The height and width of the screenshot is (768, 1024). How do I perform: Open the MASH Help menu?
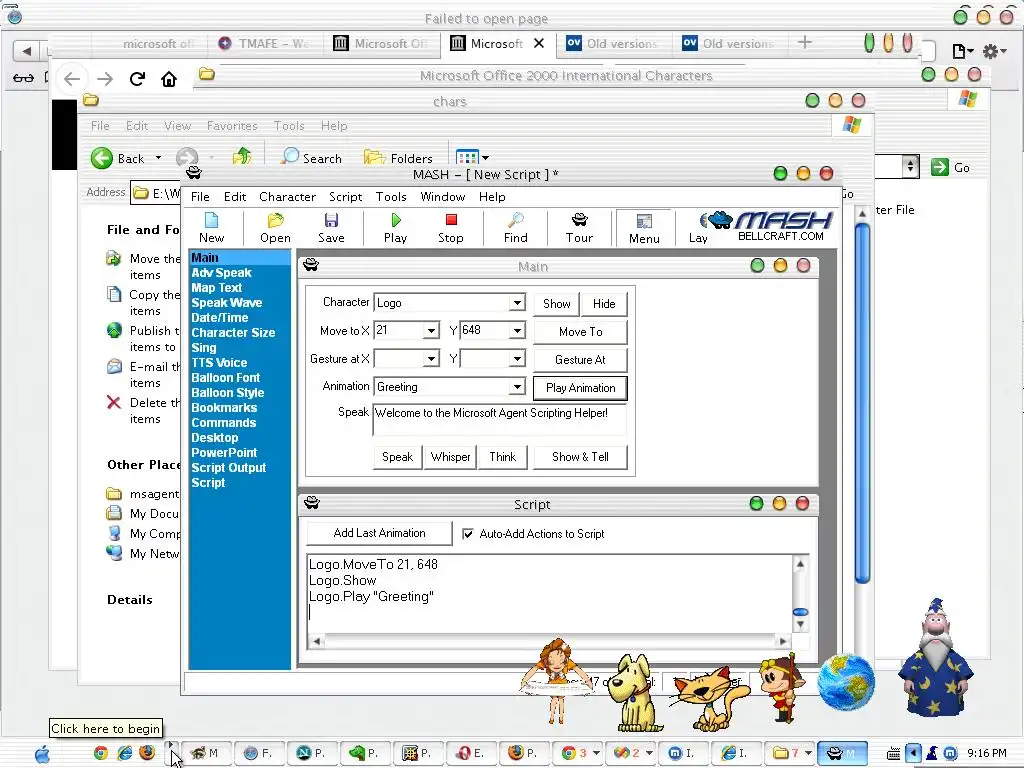(492, 197)
